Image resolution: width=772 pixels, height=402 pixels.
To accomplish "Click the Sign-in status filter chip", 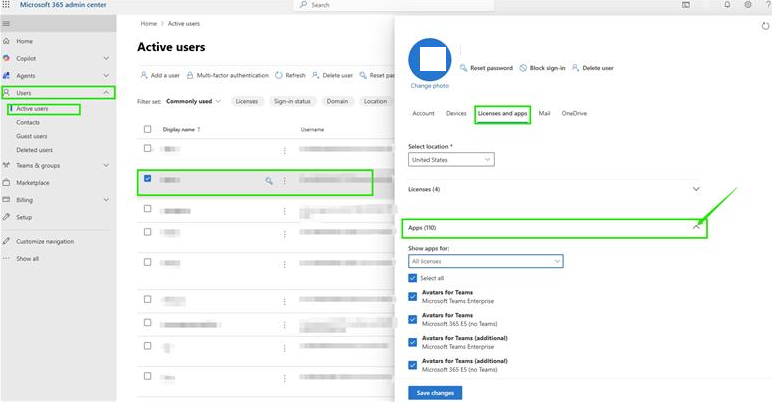I will (x=292, y=101).
